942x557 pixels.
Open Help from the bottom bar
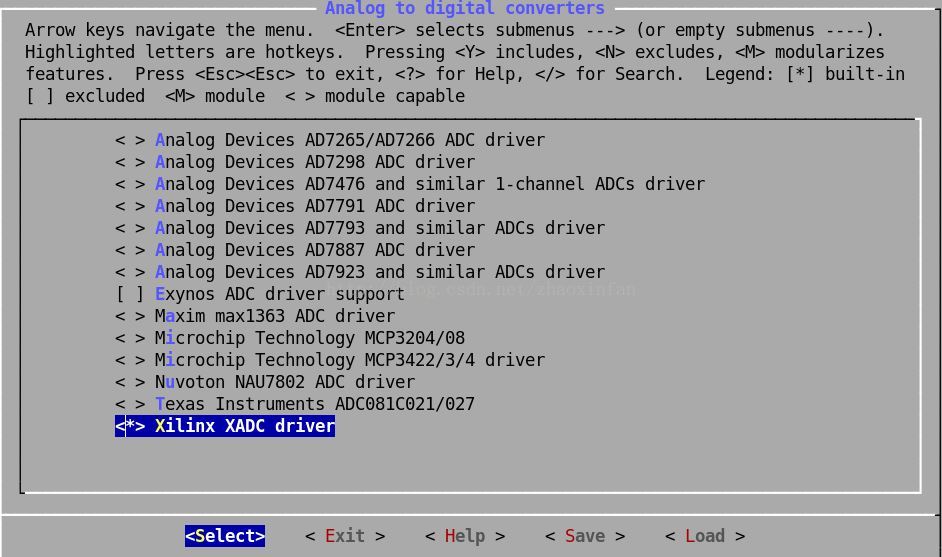click(x=465, y=536)
